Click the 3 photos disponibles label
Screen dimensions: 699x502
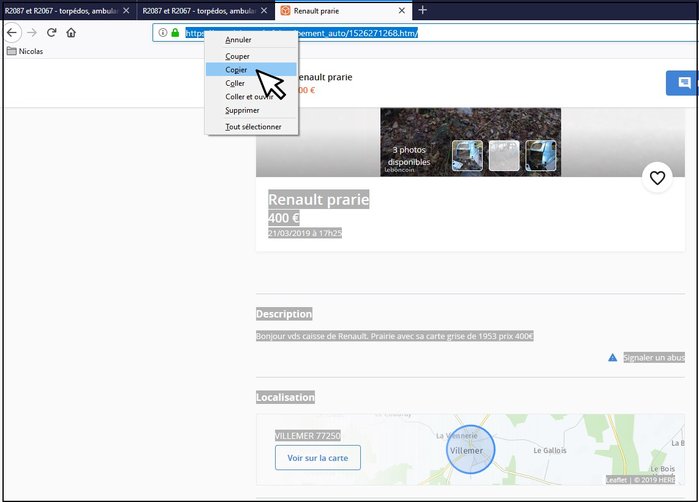(x=409, y=156)
